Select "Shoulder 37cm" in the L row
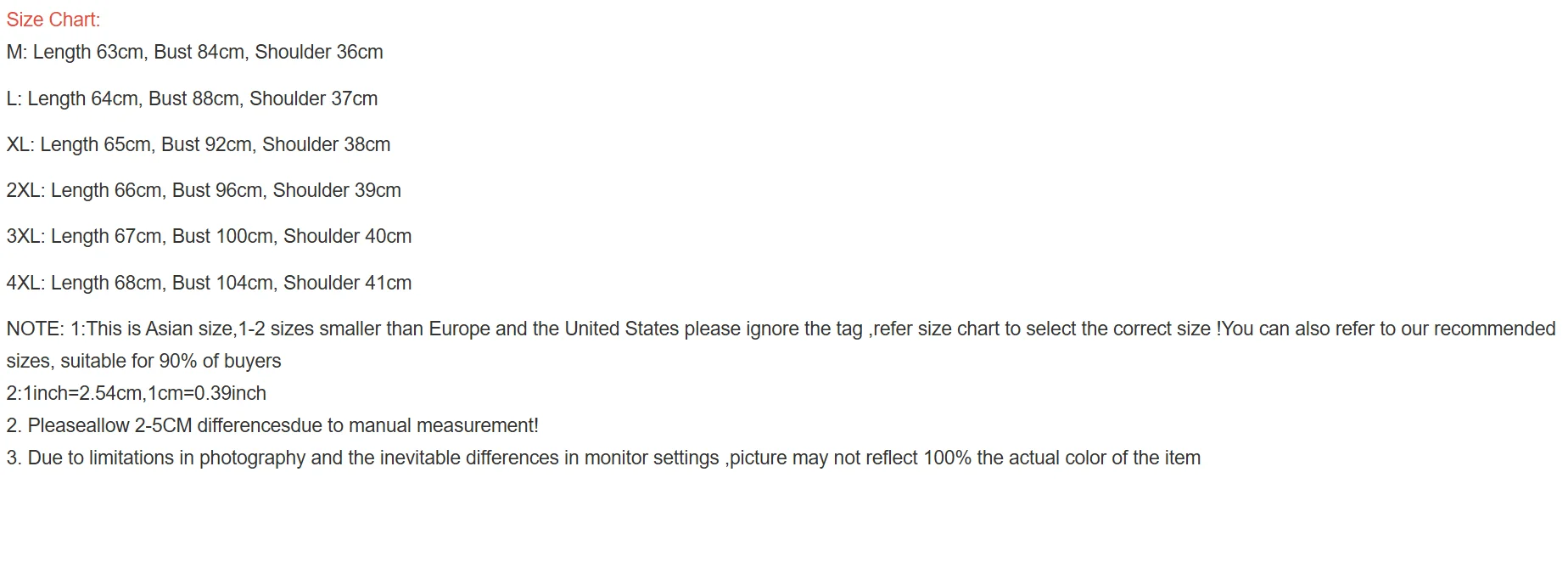Screen dimensions: 1568x562 (313, 99)
